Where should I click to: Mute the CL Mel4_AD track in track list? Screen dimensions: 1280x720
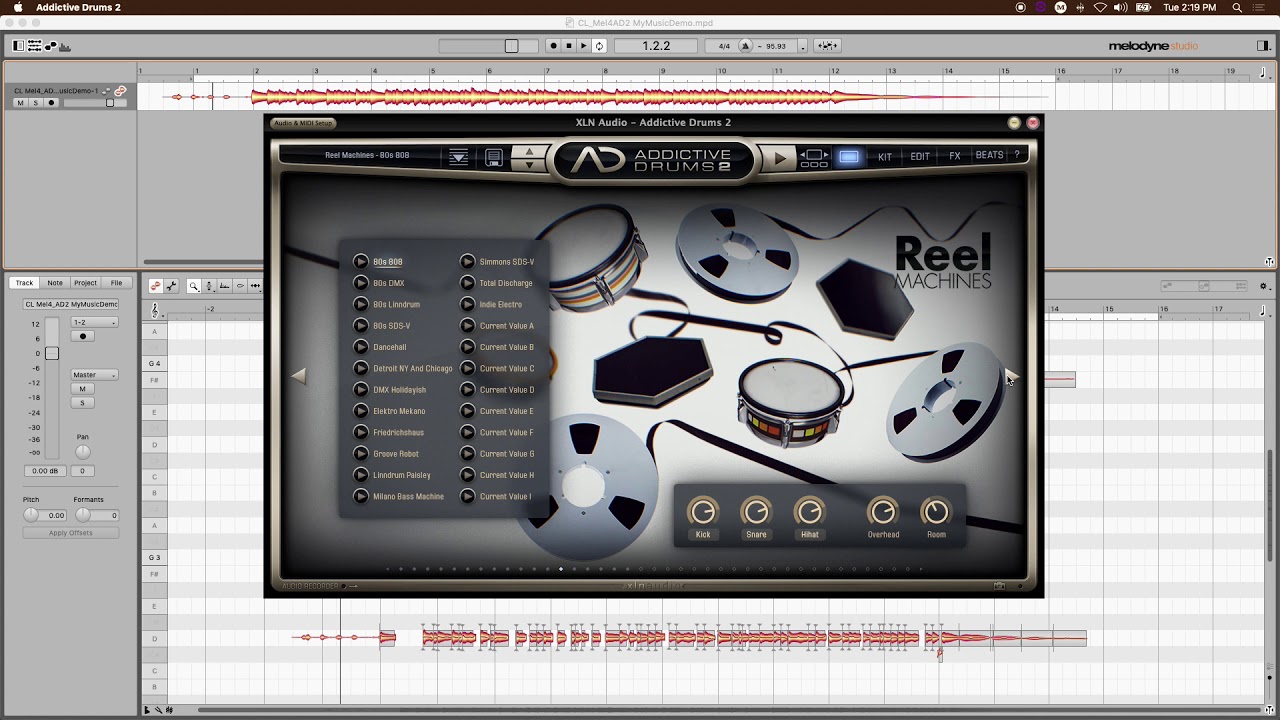point(20,103)
